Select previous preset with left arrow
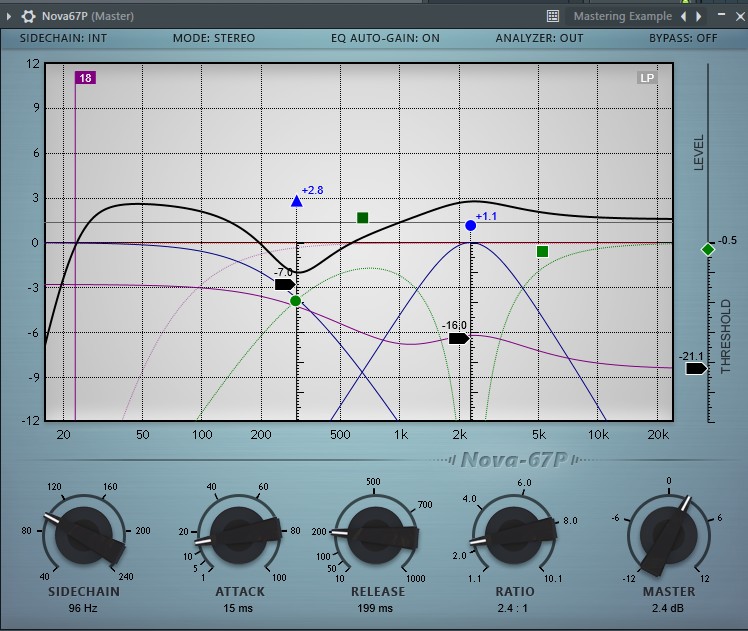748x631 pixels. click(x=684, y=16)
